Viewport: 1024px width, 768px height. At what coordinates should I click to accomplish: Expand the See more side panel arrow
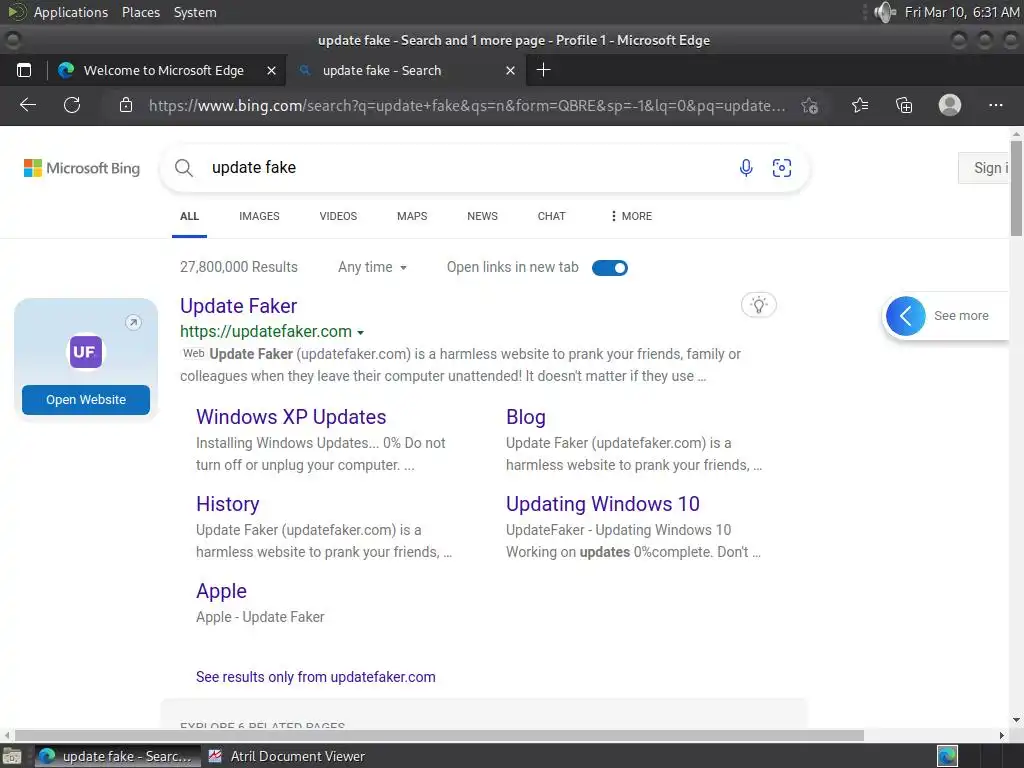[905, 316]
